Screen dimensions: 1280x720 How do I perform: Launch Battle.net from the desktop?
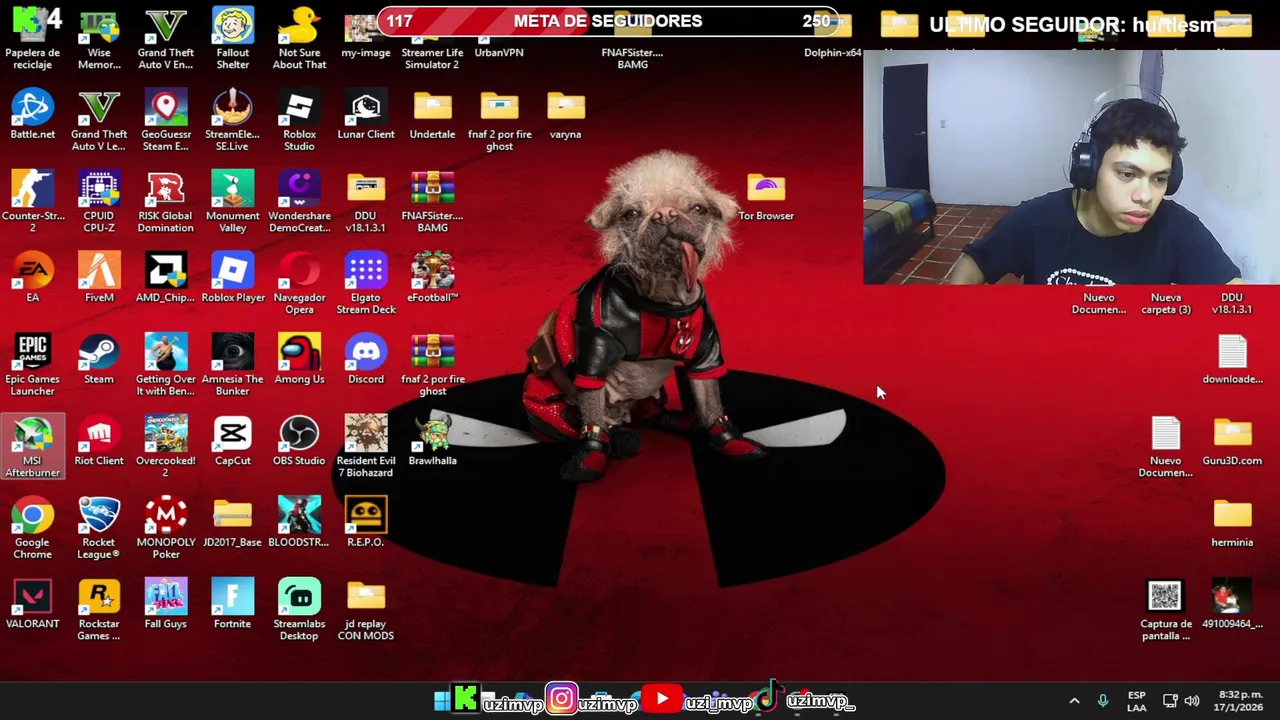click(32, 114)
